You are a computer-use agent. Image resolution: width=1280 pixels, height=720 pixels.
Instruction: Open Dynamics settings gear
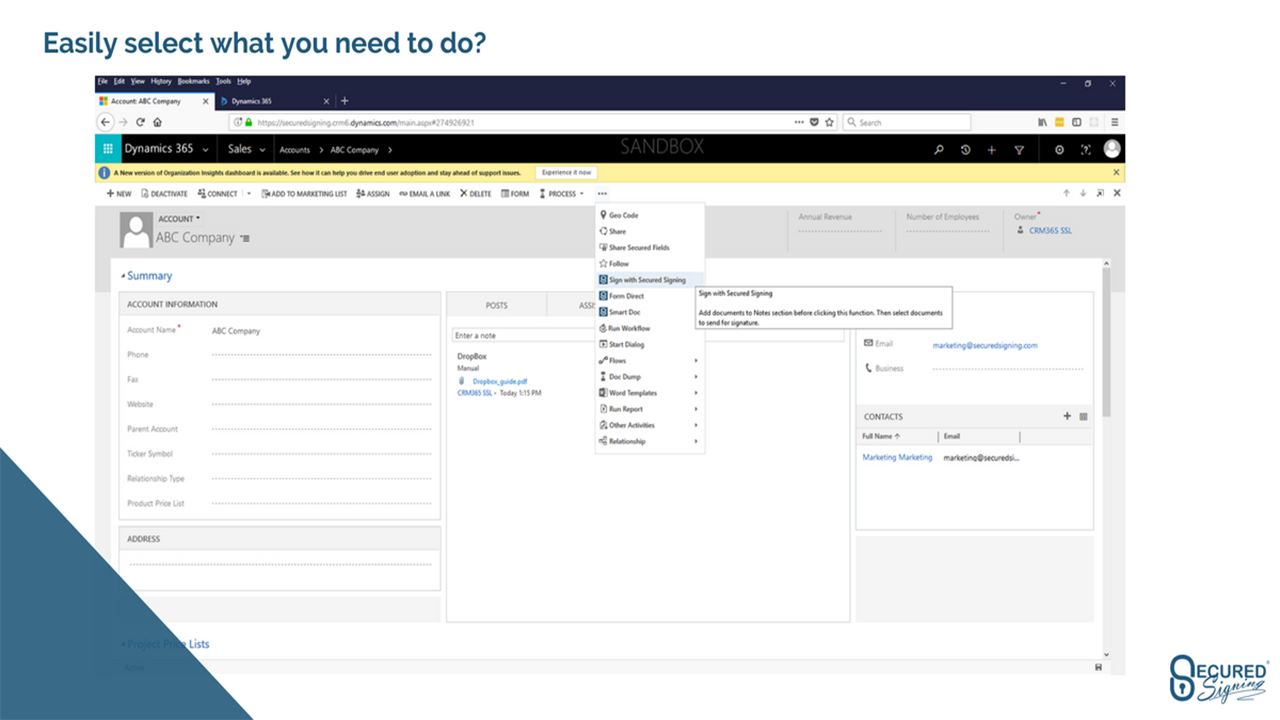click(1060, 149)
